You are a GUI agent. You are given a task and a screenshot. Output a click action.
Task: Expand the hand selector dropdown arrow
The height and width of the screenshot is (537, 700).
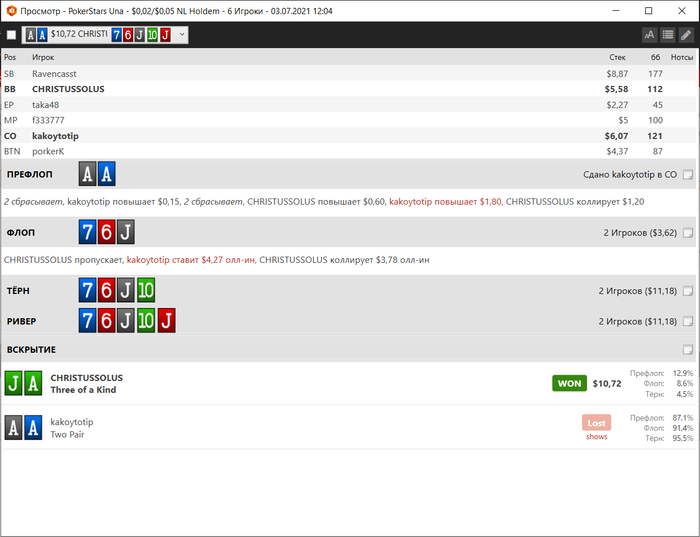[x=182, y=35]
